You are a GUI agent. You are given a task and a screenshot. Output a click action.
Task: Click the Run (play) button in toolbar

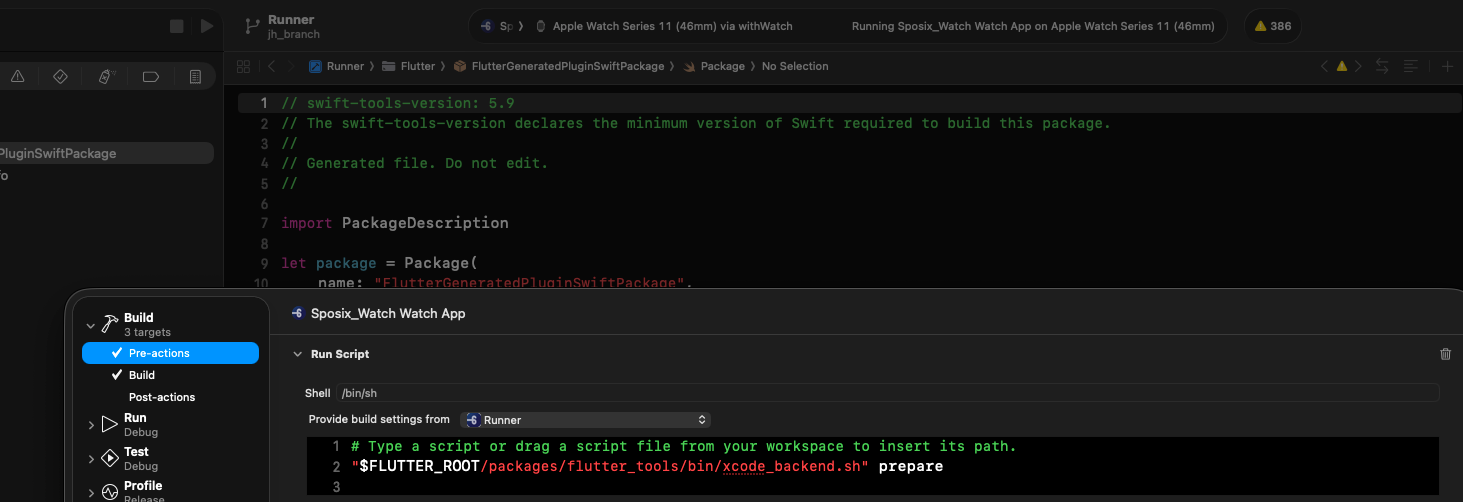click(x=207, y=26)
